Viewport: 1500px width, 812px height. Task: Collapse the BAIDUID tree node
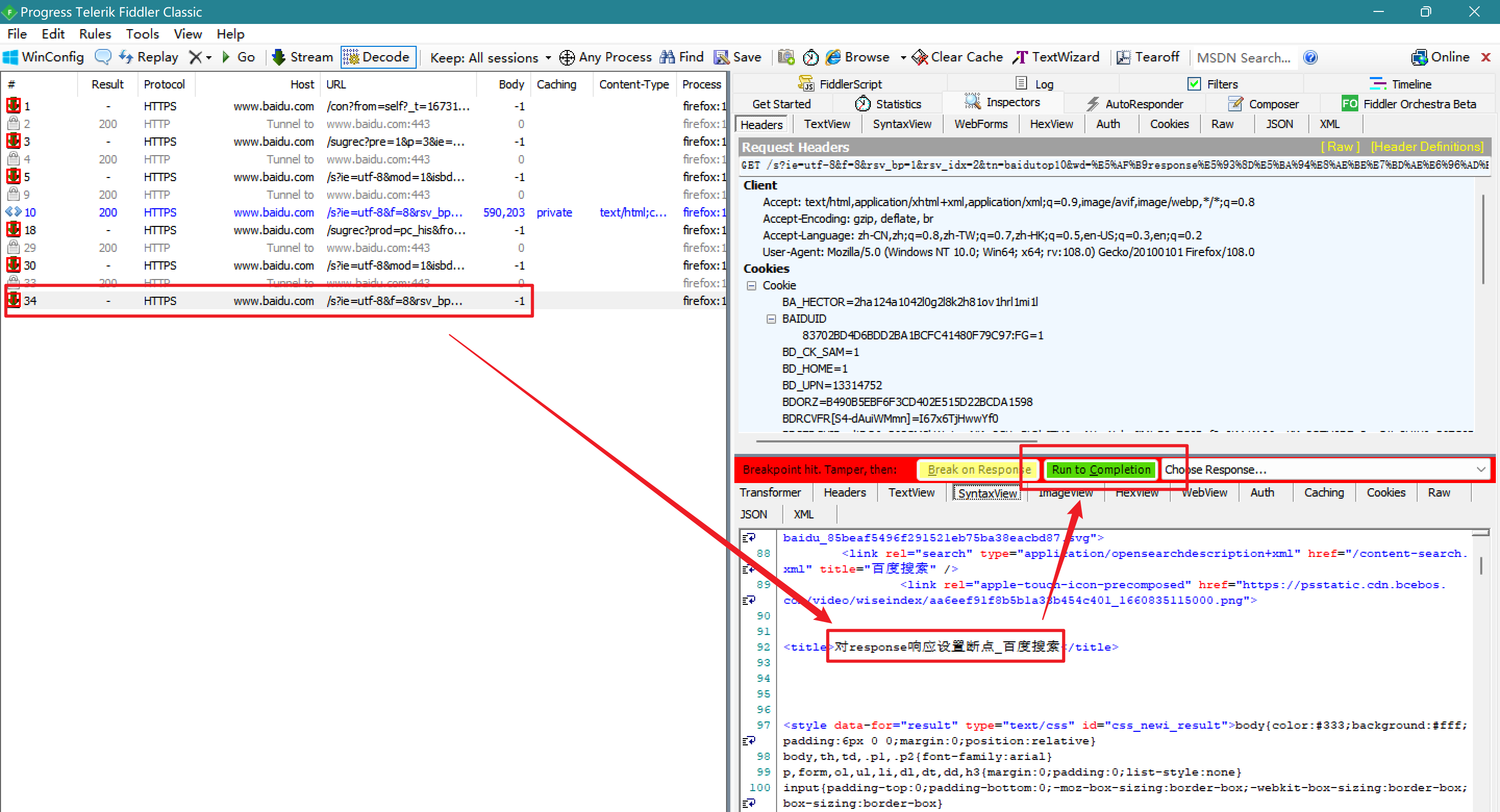point(771,319)
